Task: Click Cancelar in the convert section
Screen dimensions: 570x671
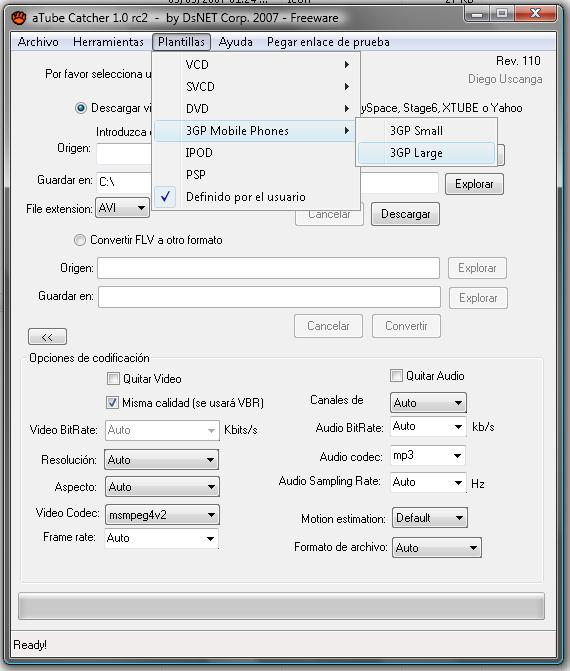Action: (x=328, y=326)
